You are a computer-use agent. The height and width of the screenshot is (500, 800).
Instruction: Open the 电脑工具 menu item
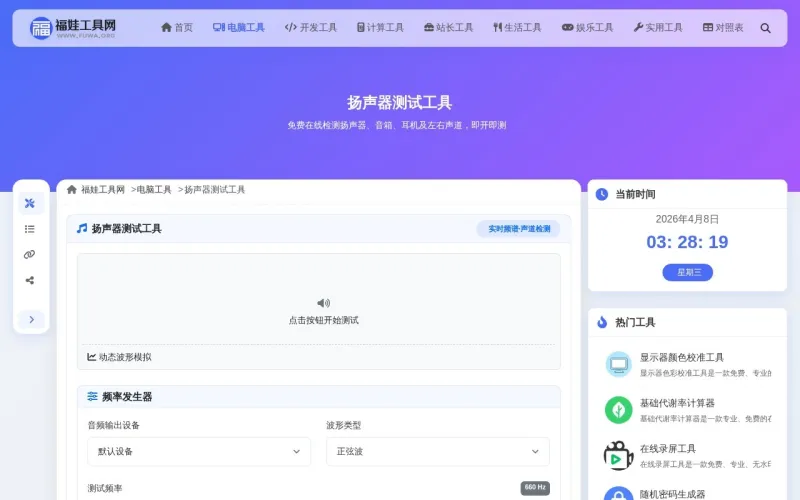pyautogui.click(x=239, y=28)
